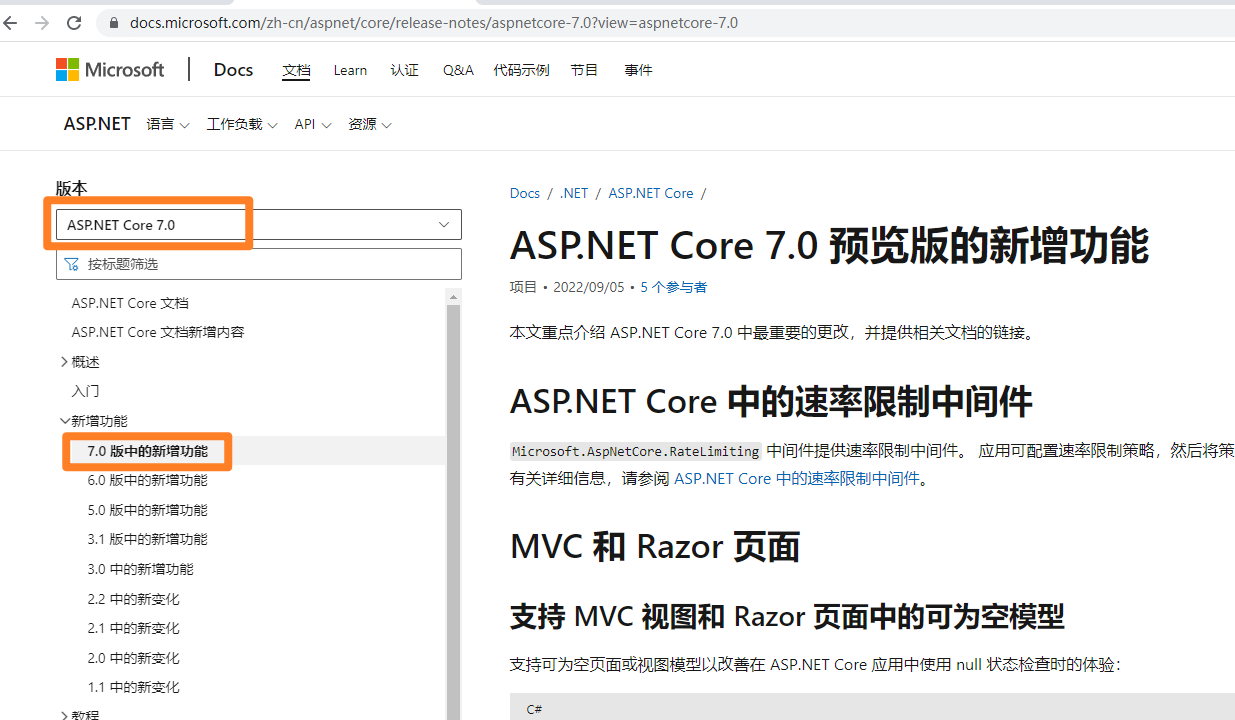Expand the 资源 dropdown menu
The width and height of the screenshot is (1235, 720).
pos(370,124)
